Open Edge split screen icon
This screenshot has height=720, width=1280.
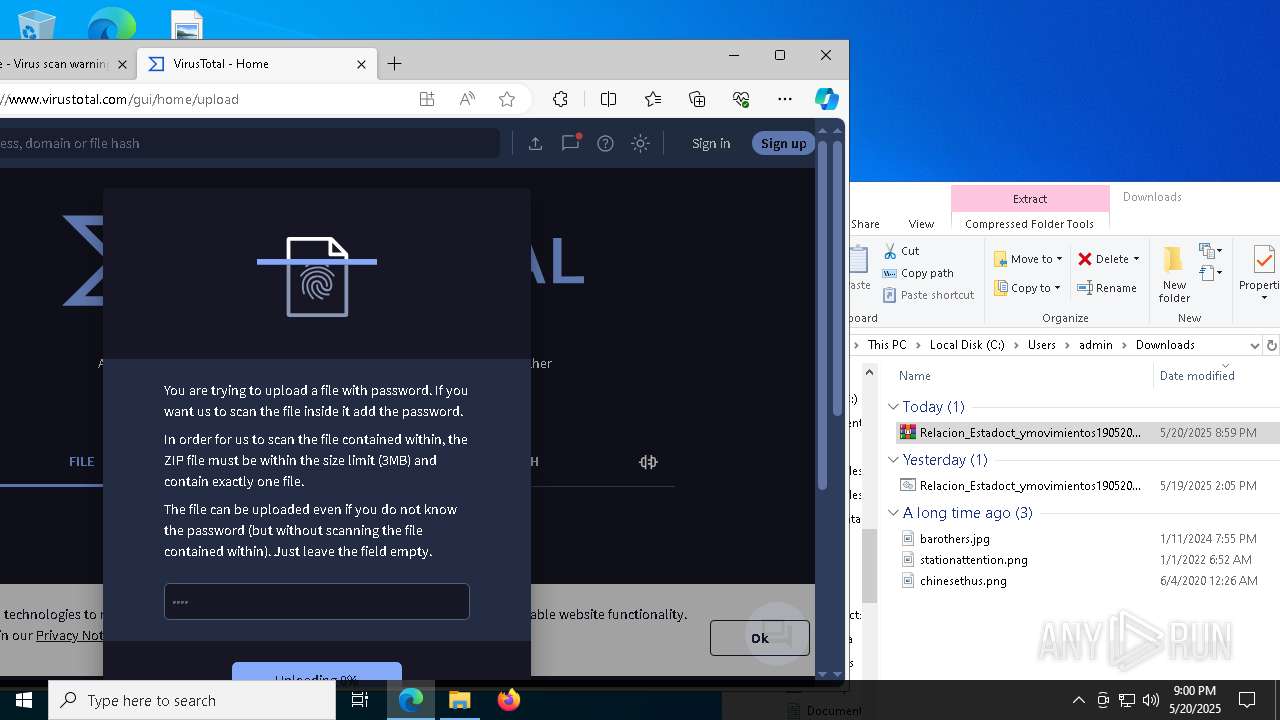(608, 99)
